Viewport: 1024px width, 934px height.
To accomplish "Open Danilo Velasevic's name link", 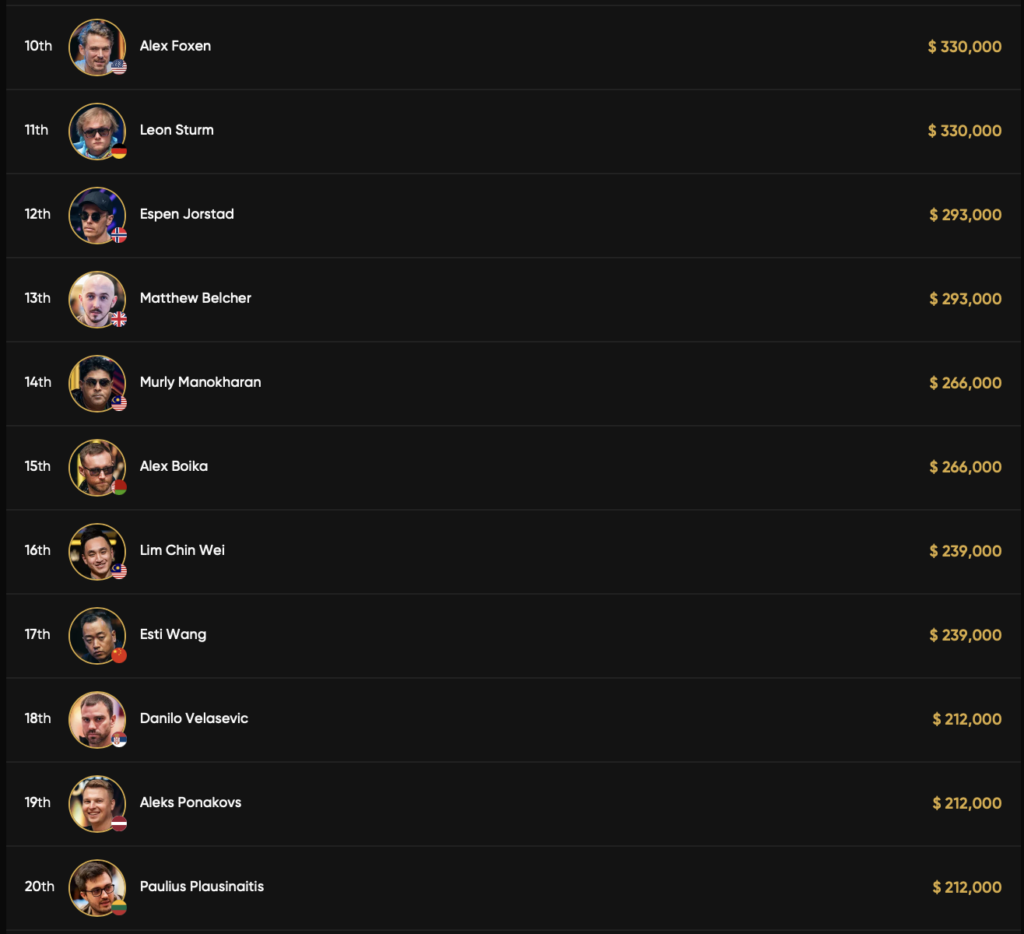I will point(194,718).
